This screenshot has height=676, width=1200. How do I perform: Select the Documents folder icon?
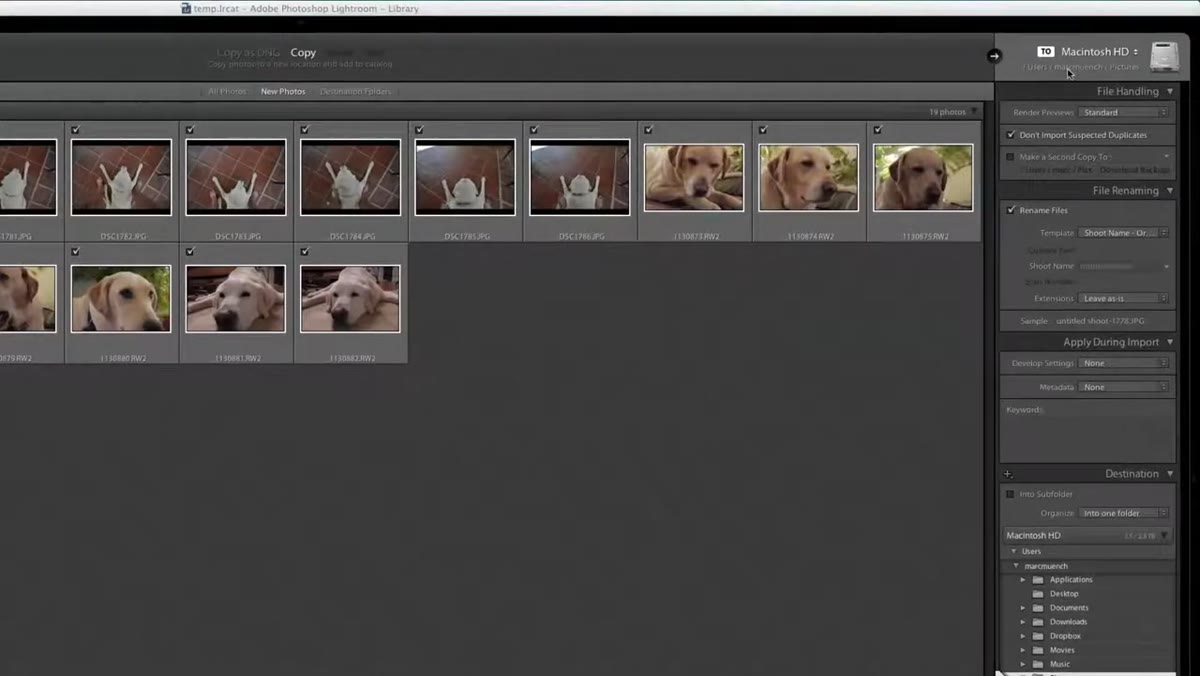1038,608
